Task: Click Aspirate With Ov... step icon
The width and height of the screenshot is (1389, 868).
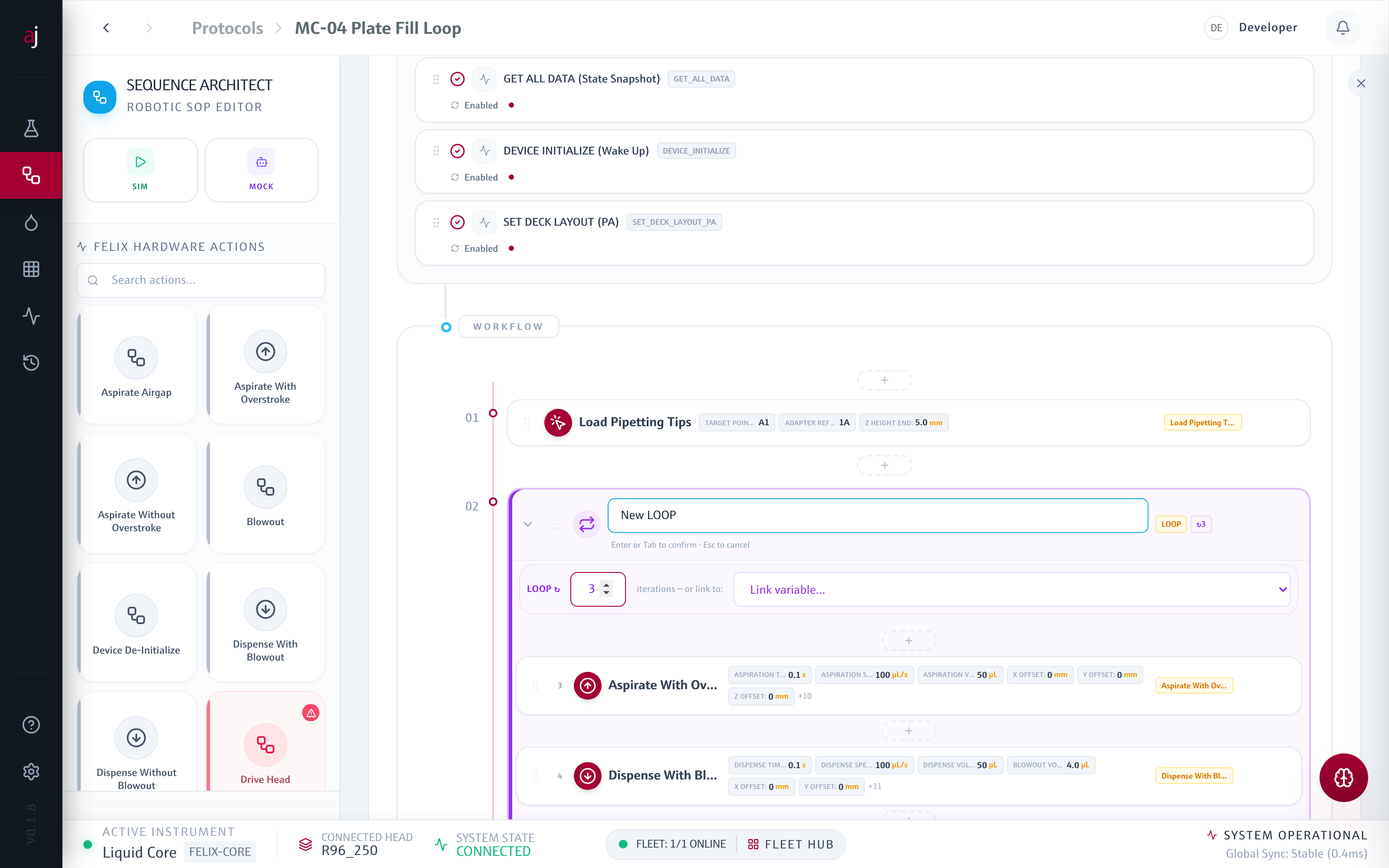Action: [x=587, y=685]
